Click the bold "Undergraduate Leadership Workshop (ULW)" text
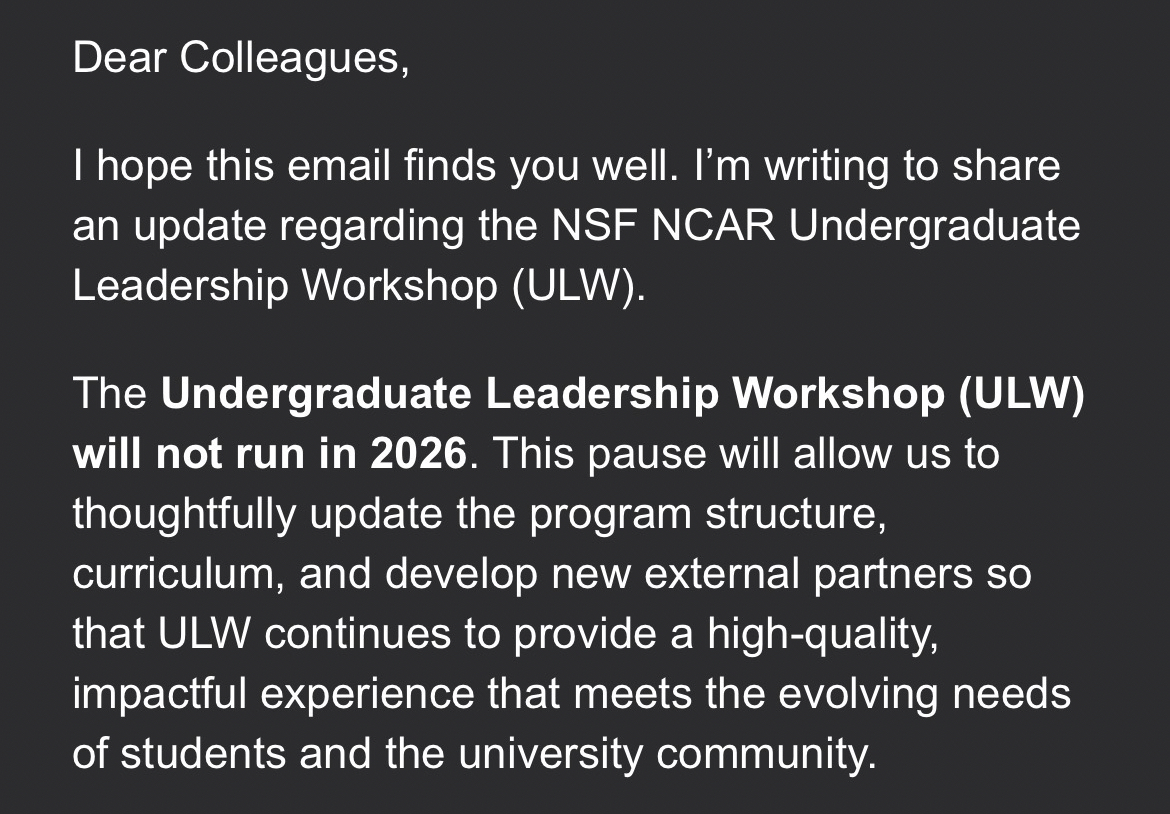 622,394
